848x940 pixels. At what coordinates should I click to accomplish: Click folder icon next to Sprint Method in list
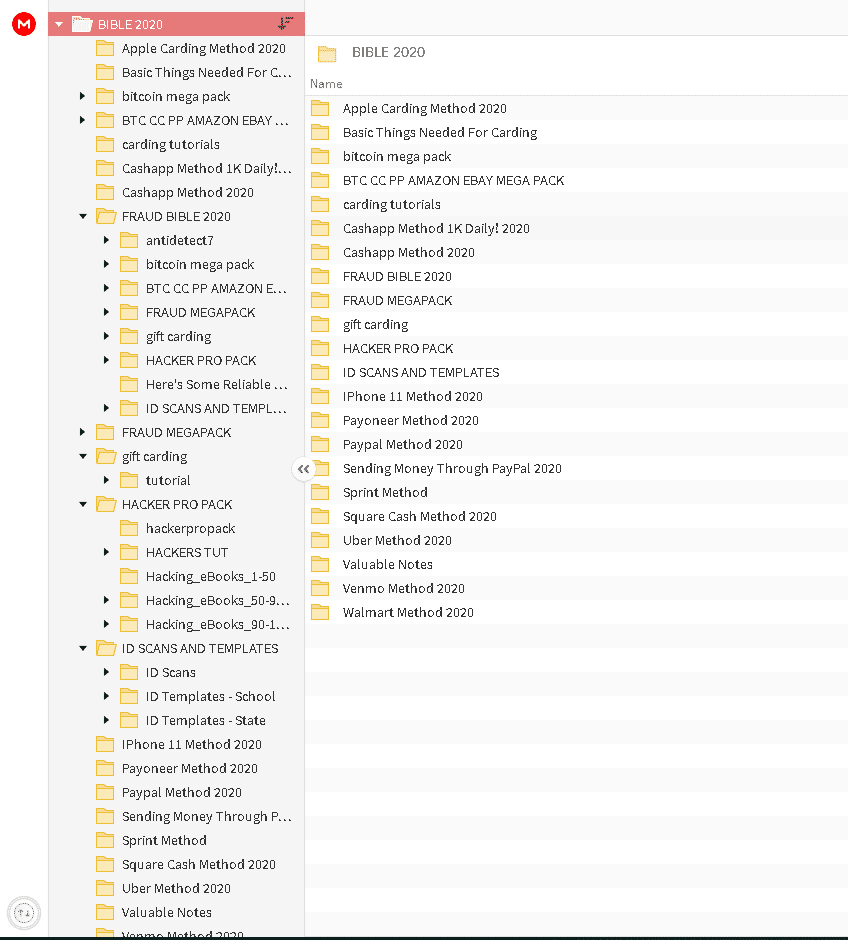click(320, 492)
